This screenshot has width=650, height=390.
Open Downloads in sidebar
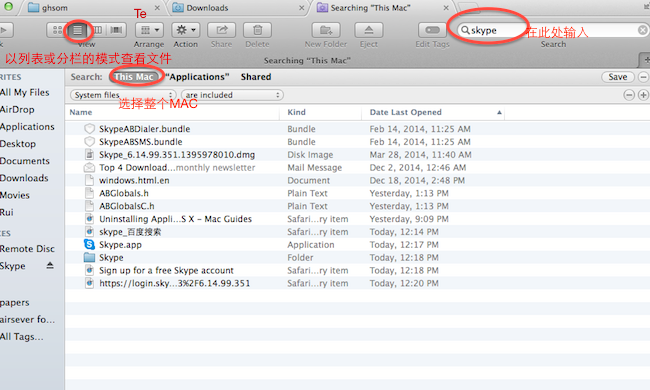[x=24, y=178]
